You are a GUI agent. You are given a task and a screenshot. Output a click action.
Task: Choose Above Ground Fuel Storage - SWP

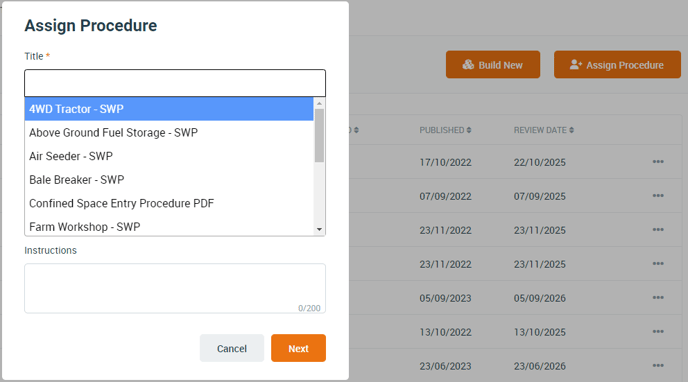(169, 132)
